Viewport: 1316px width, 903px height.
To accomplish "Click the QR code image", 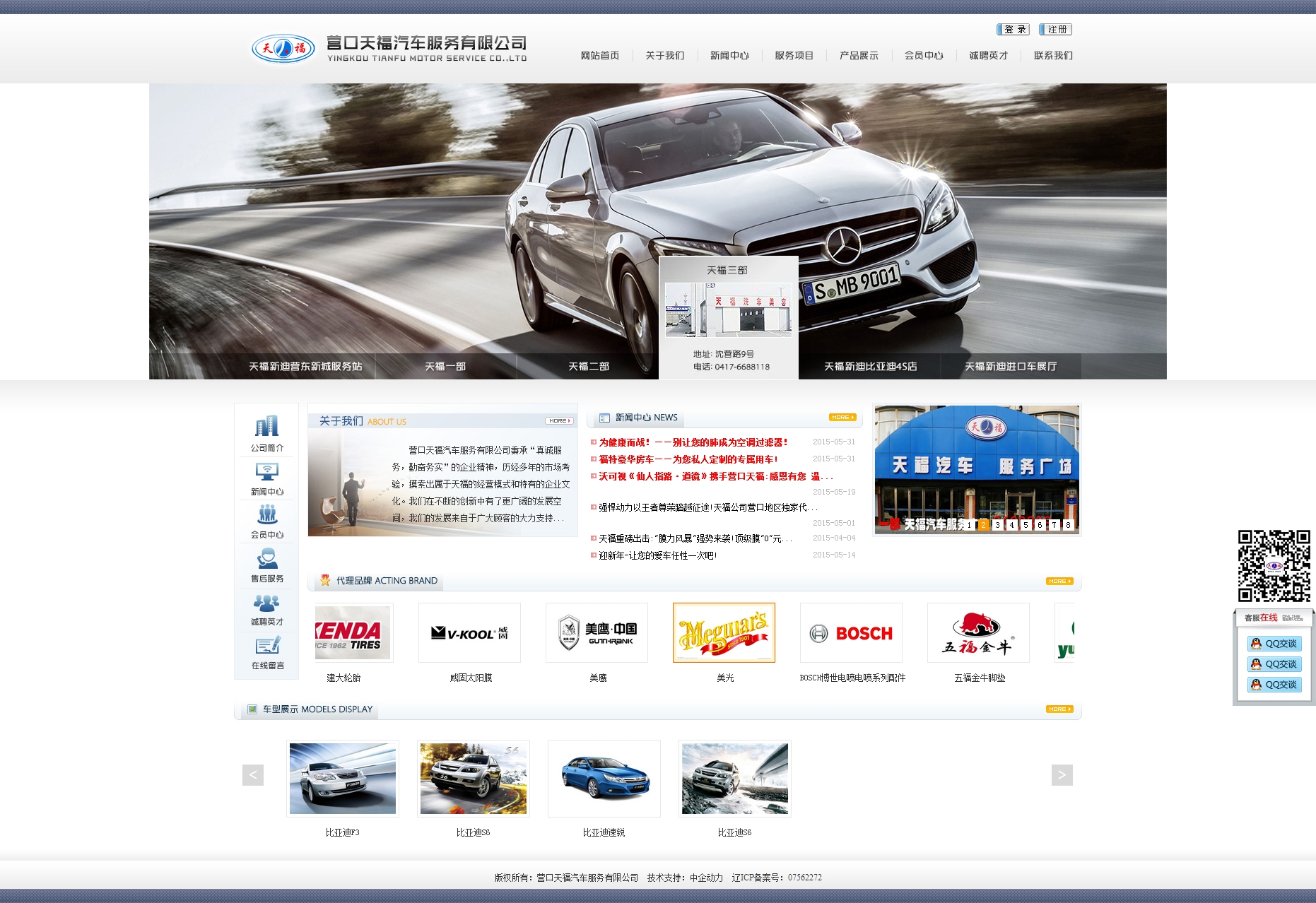I will click(1274, 566).
